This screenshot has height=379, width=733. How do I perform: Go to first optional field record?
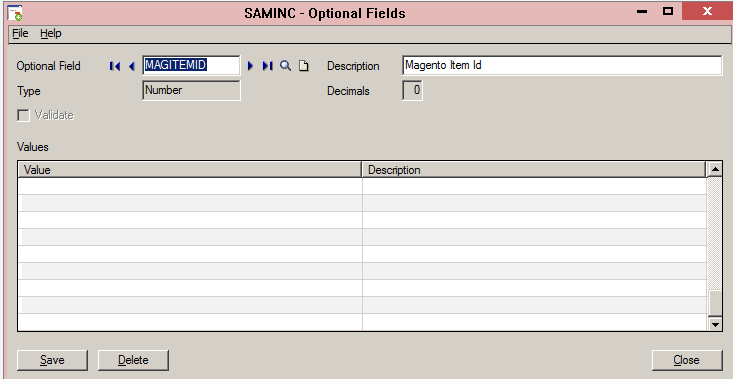115,66
